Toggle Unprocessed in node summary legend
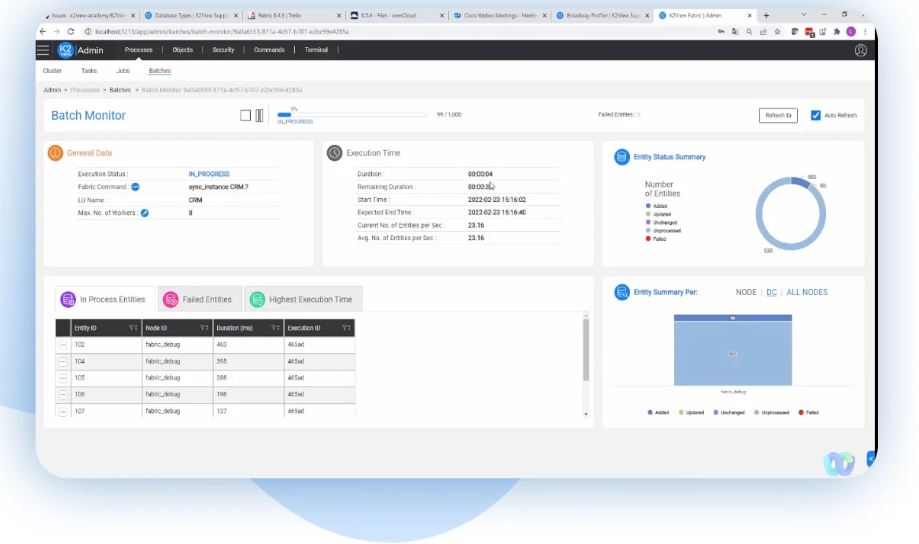This screenshot has width=919, height=544. click(x=771, y=413)
